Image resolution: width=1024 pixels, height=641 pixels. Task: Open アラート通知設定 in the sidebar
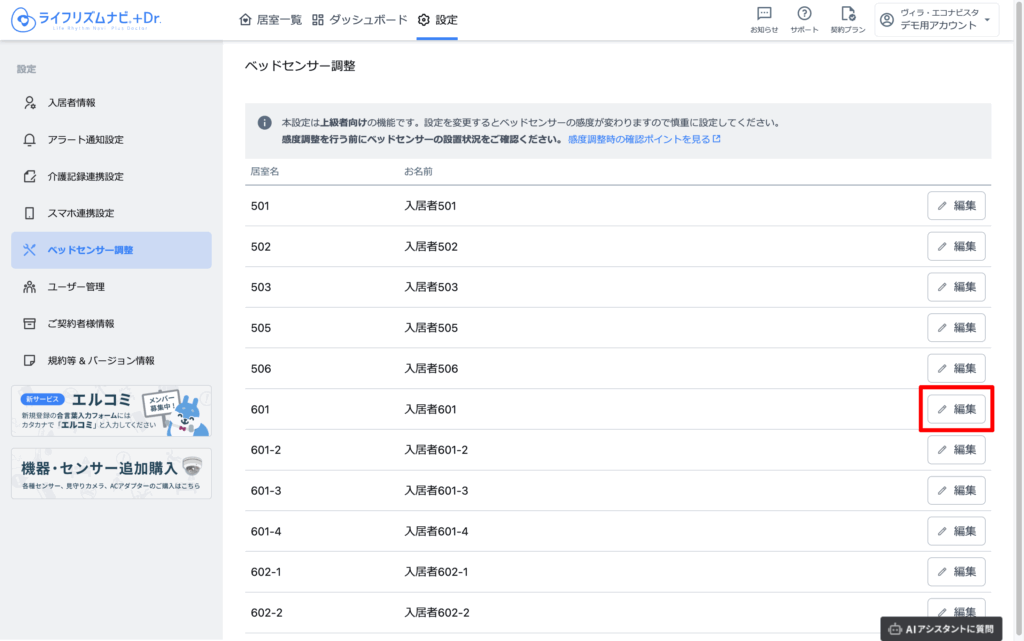point(86,140)
